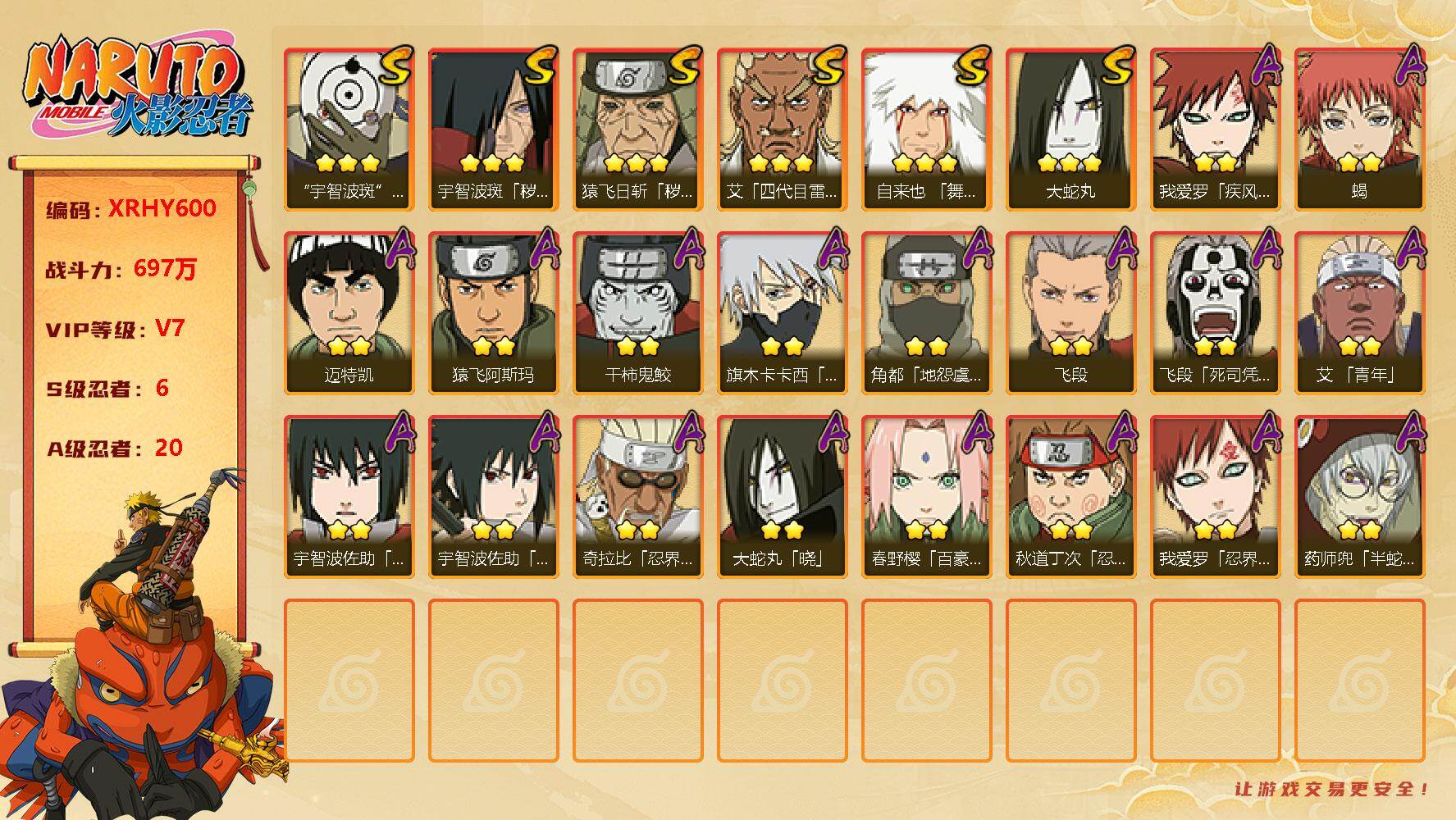Open the 春野樱「百豪」 ninja card
Image resolution: width=1456 pixels, height=820 pixels.
coord(926,497)
